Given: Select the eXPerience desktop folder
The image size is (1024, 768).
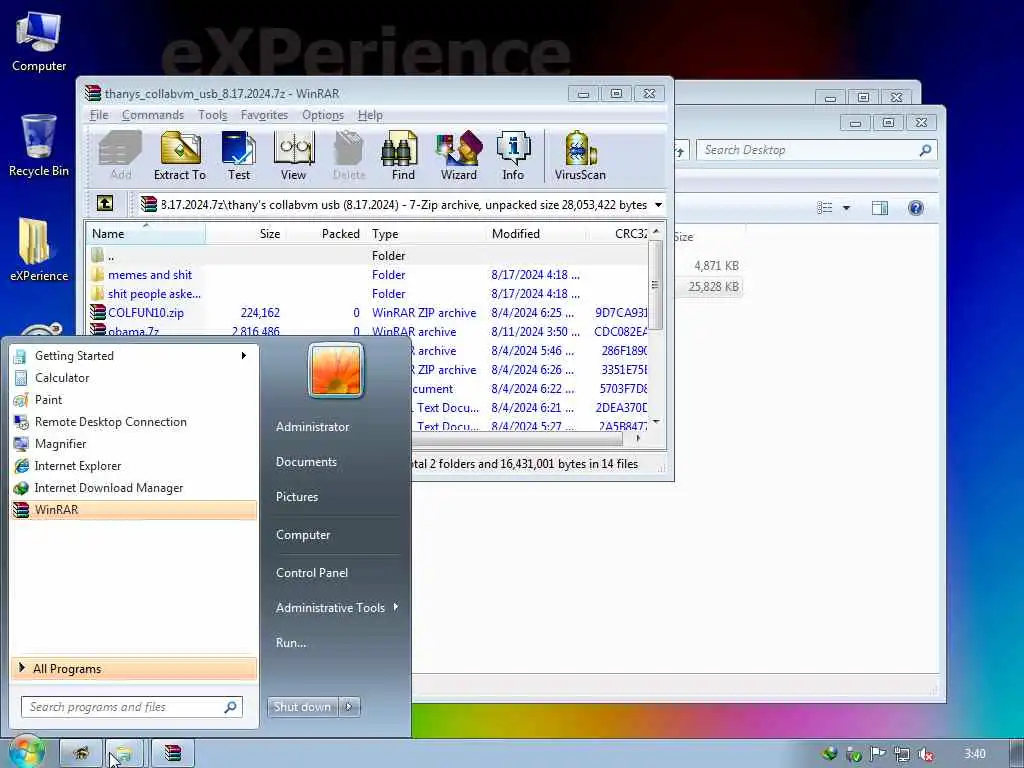Looking at the screenshot, I should pyautogui.click(x=39, y=249).
